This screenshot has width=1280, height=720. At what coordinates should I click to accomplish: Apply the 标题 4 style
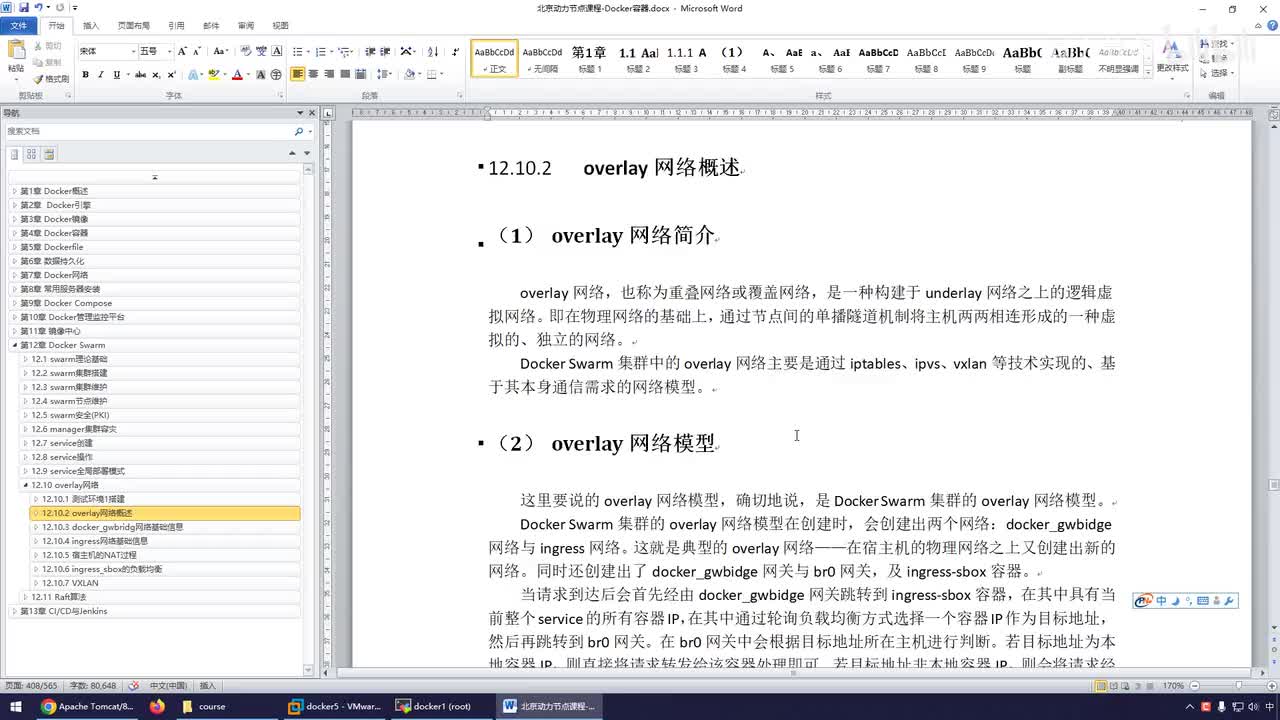(x=733, y=59)
